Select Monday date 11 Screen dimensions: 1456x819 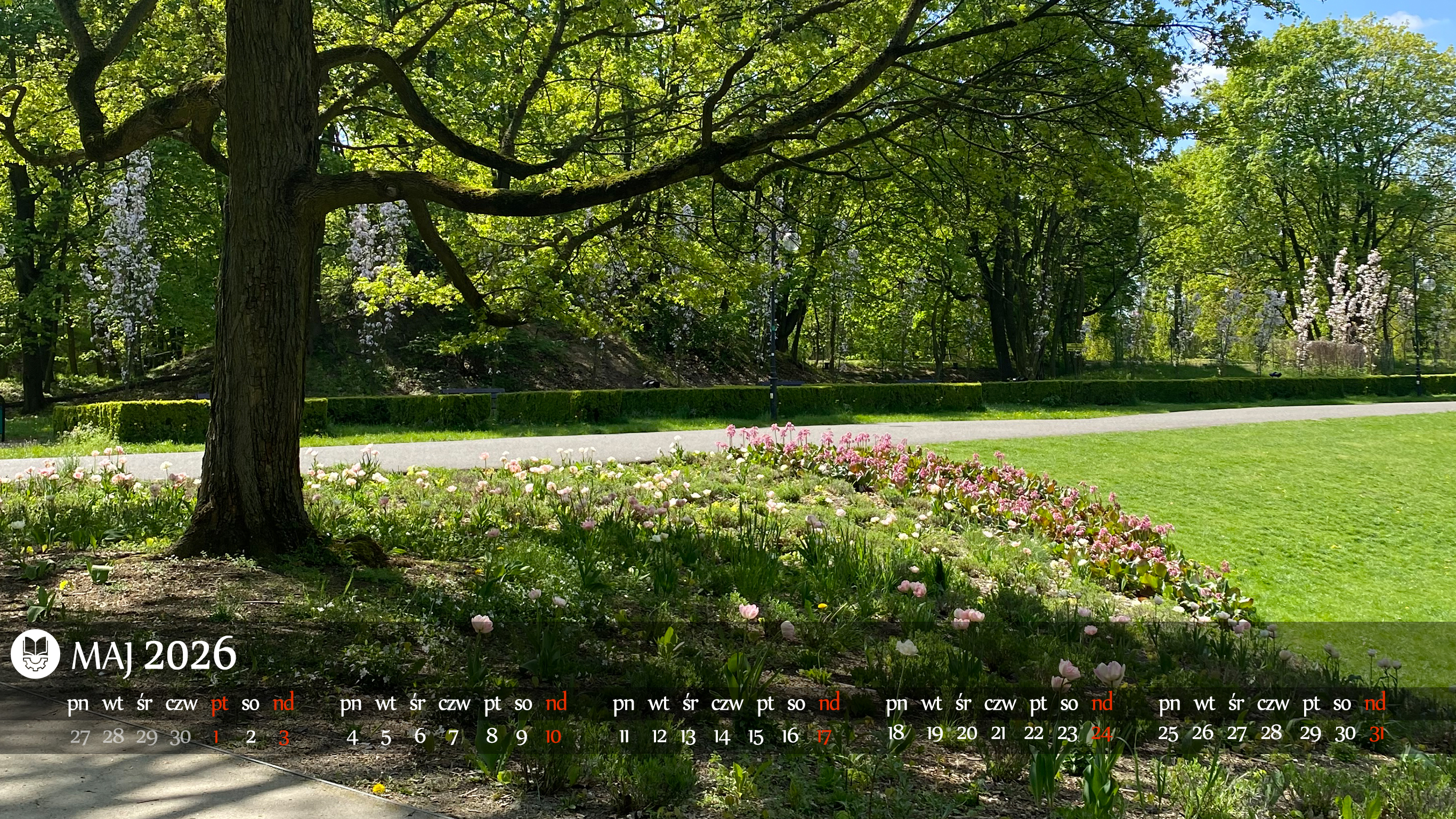coord(624,736)
